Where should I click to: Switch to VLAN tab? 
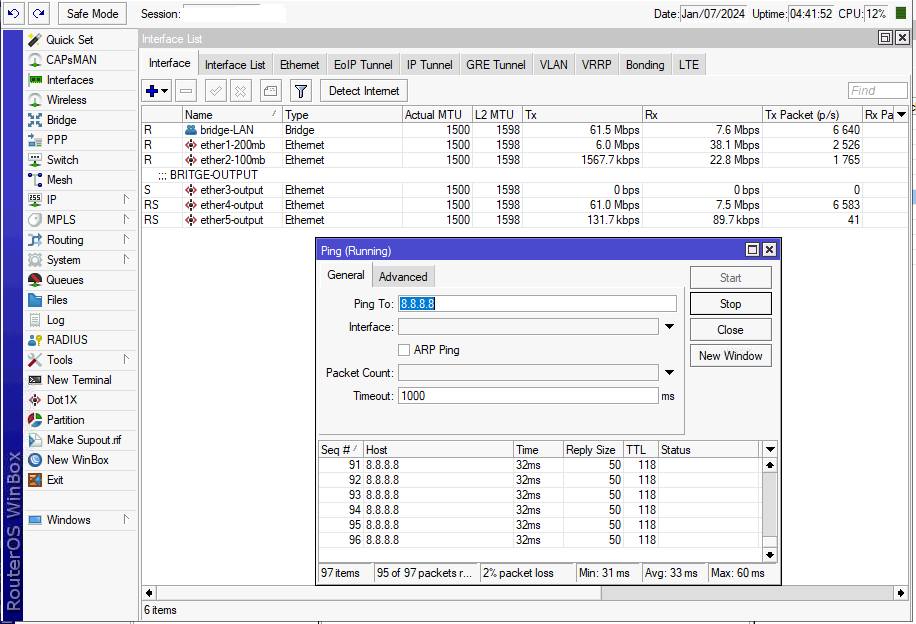click(553, 65)
